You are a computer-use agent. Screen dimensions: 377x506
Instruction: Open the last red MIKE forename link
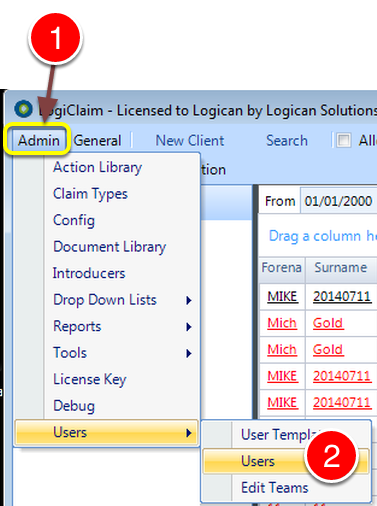[x=282, y=402]
